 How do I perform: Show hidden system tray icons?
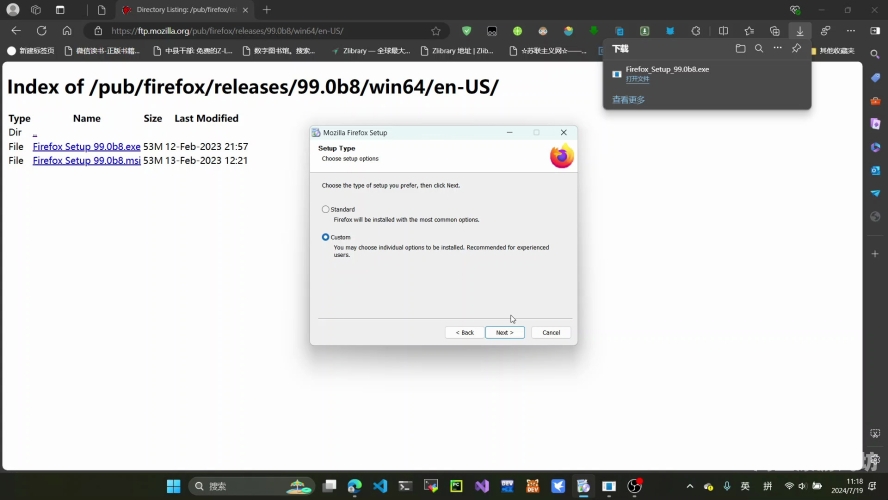click(689, 486)
